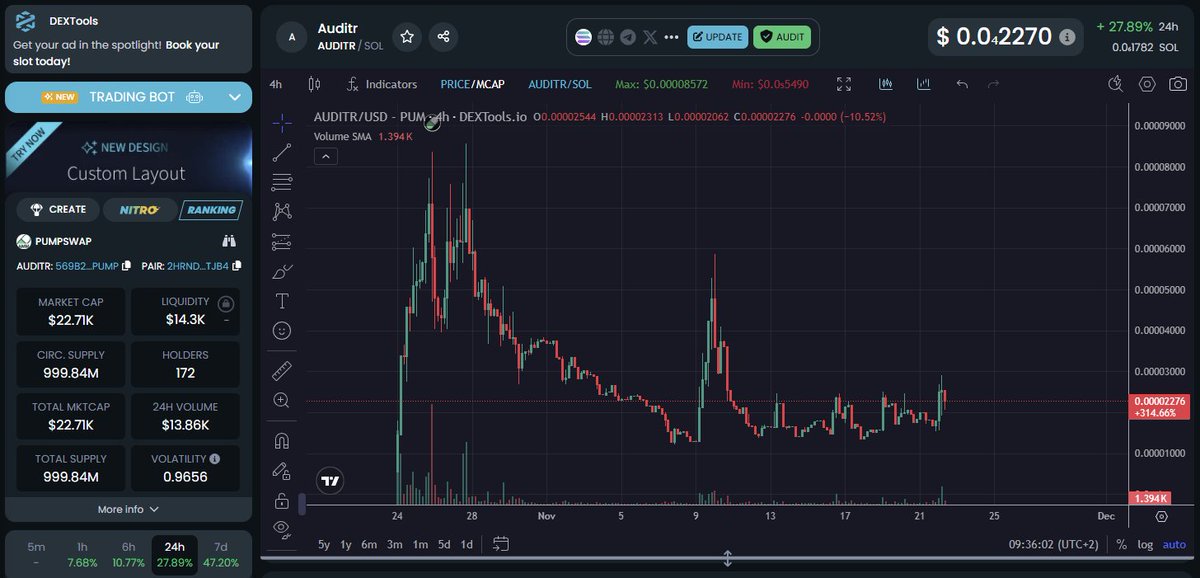Switch to the 7d change tab
This screenshot has width=1200, height=578.
click(220, 553)
